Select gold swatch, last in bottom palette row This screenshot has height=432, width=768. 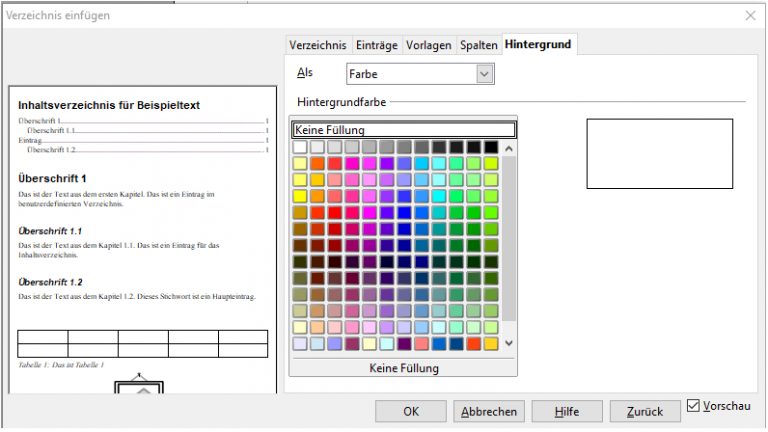[x=491, y=343]
